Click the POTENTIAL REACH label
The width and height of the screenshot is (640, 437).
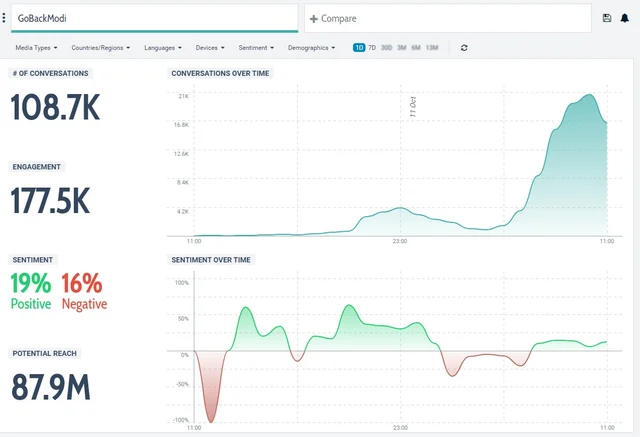click(44, 353)
